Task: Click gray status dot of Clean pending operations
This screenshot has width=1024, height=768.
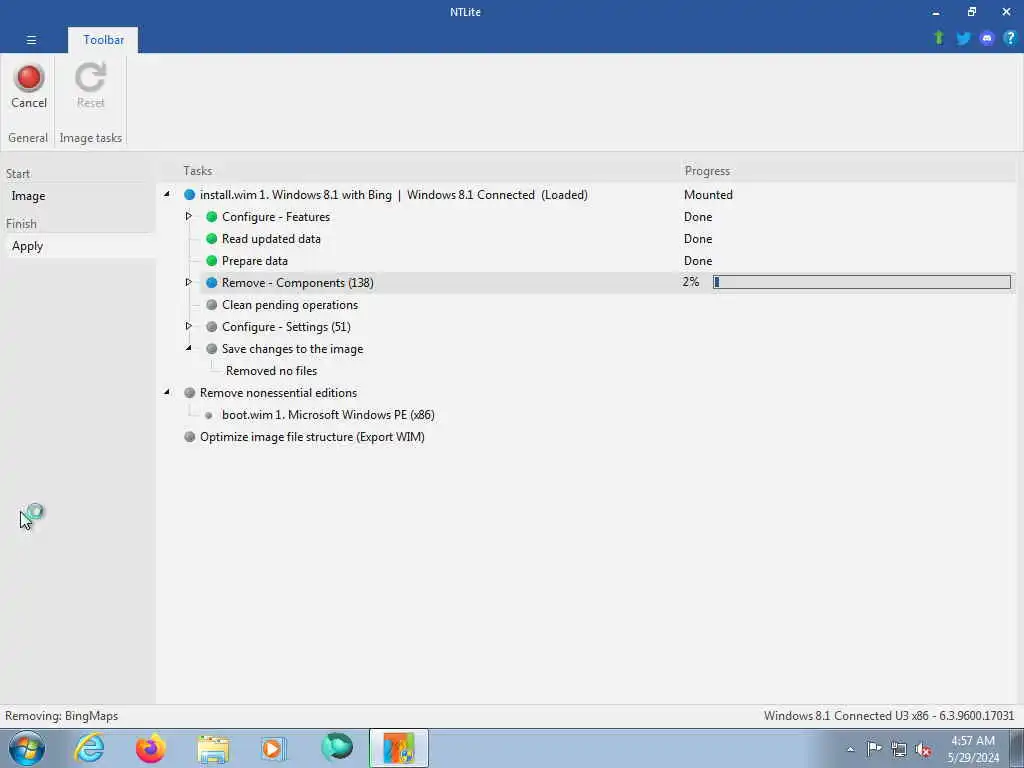Action: tap(212, 305)
